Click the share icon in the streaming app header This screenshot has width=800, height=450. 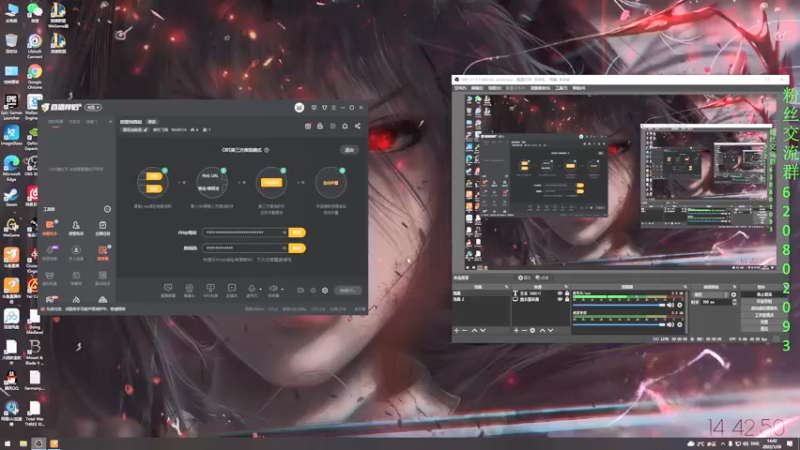coord(358,126)
